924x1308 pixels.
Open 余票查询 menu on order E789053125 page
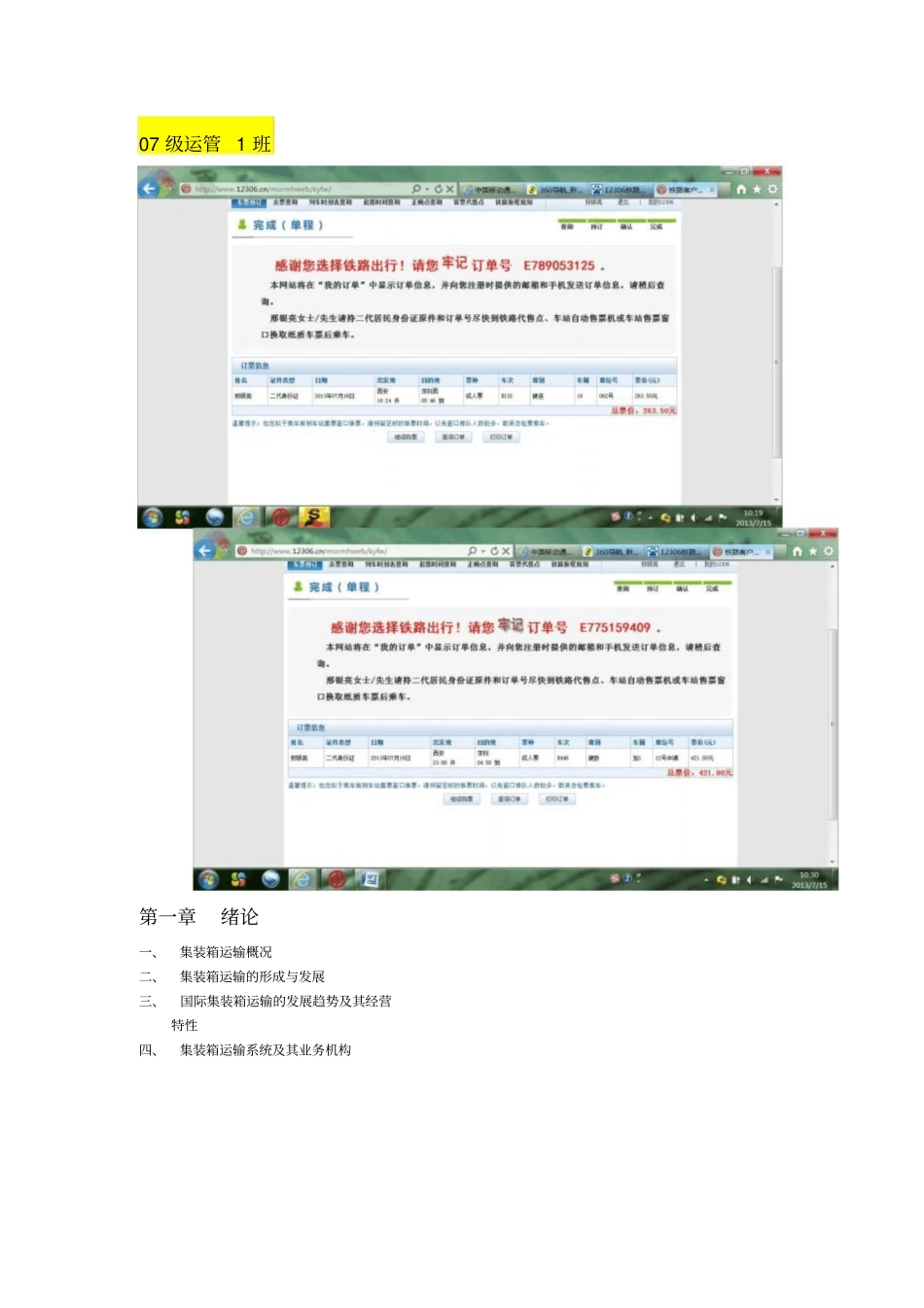(x=285, y=202)
